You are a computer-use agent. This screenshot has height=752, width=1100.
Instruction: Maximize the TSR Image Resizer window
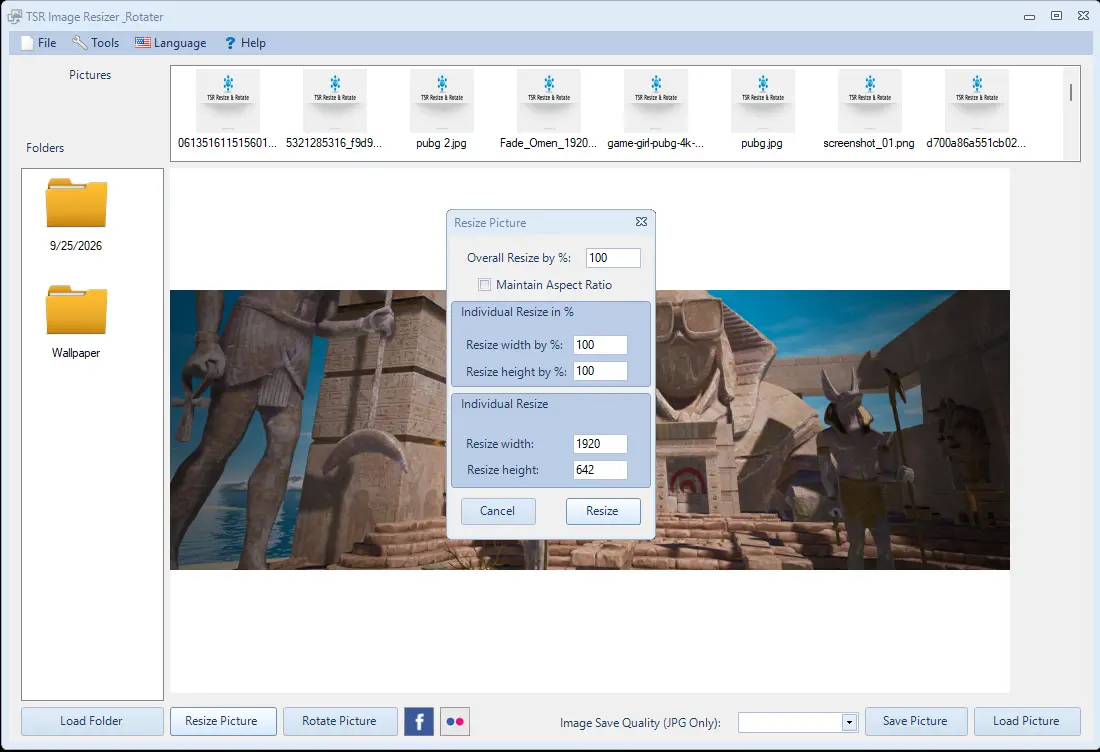pos(1057,15)
